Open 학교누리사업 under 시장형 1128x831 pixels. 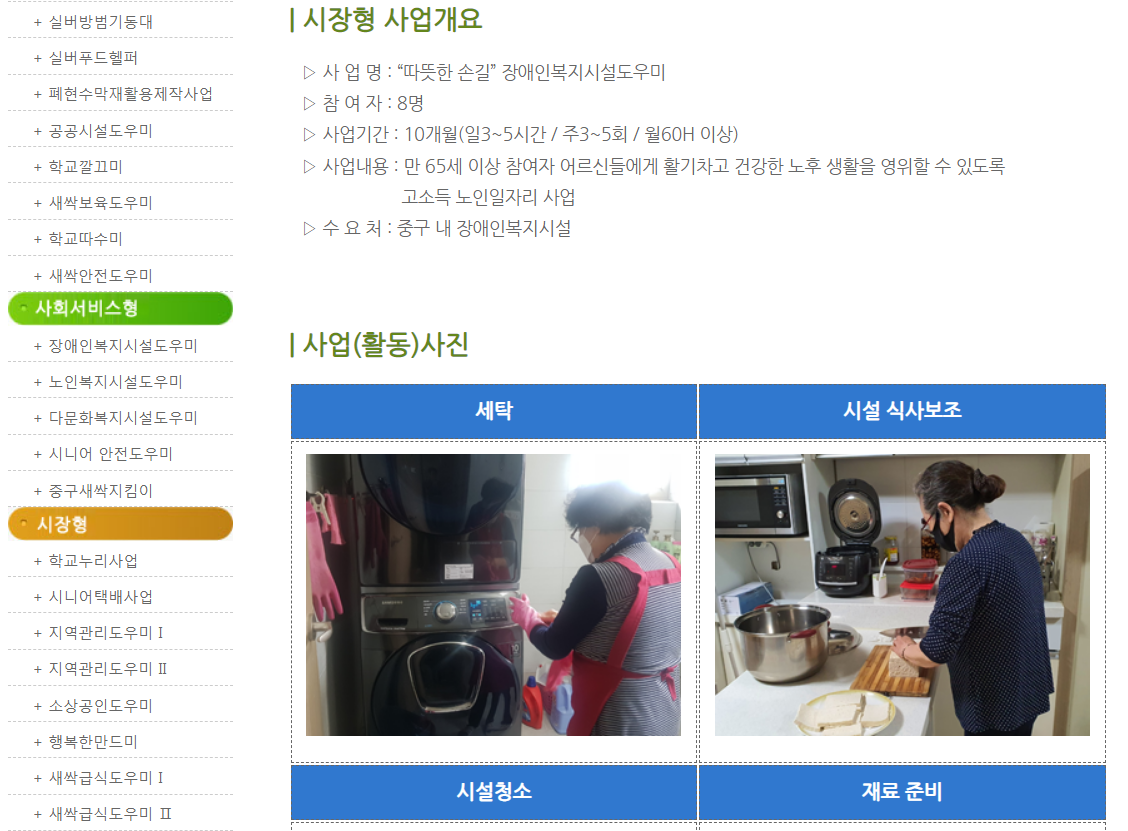[93, 560]
